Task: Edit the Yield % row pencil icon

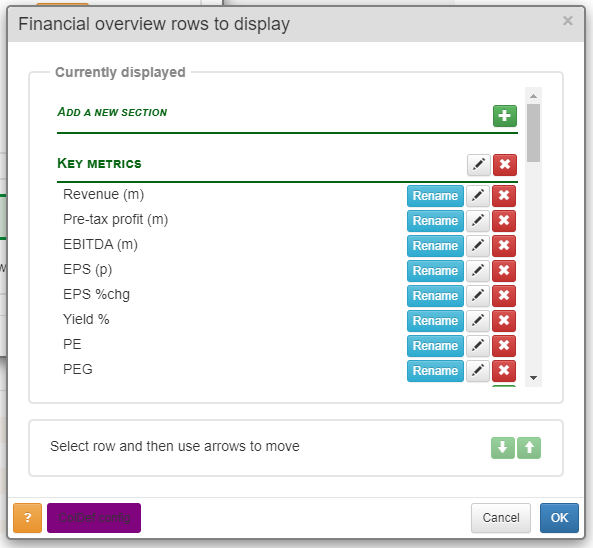Action: point(478,321)
